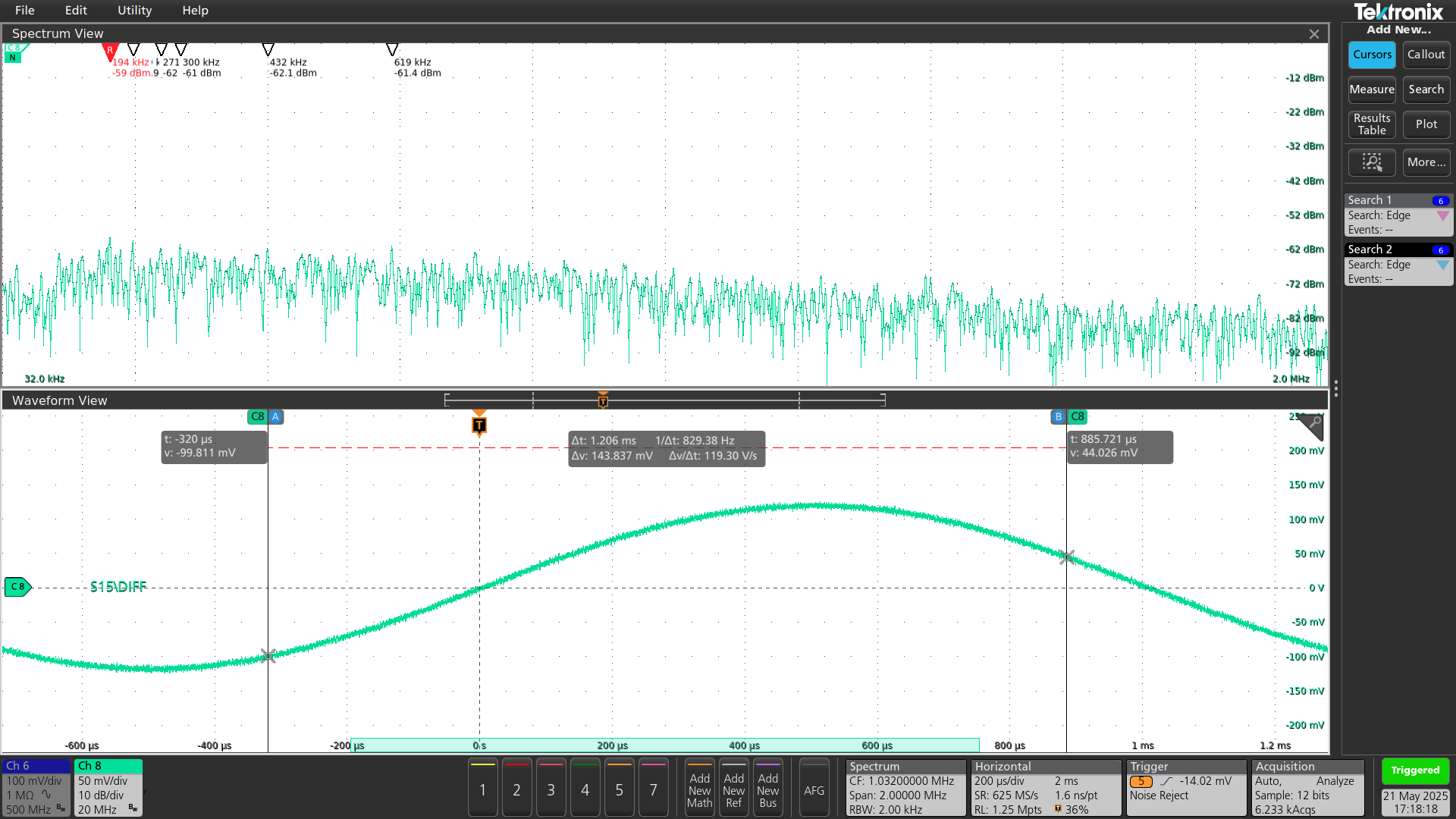Click the Add New Math button
1456x819 pixels.
pos(699,789)
